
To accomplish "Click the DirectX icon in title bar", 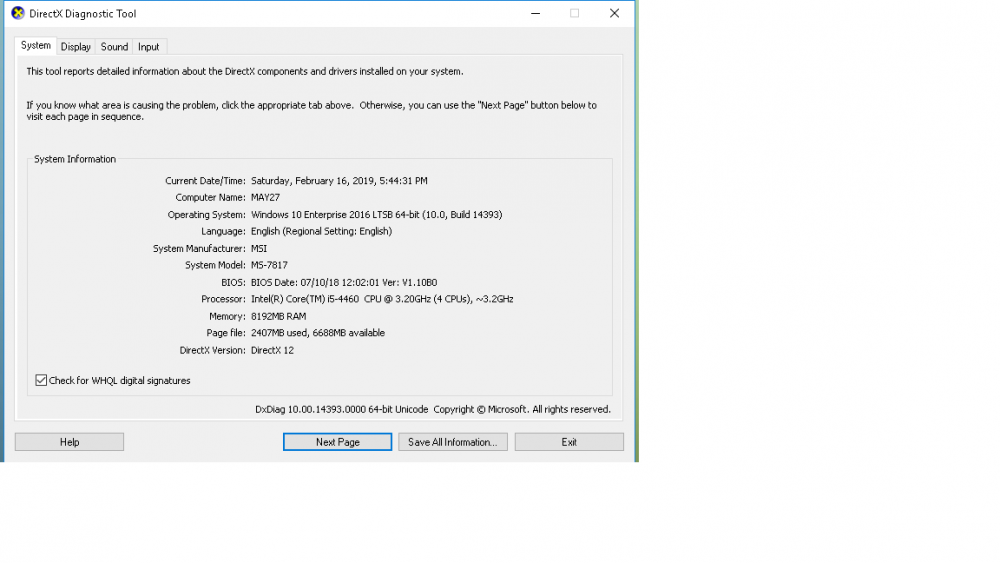I will (x=18, y=14).
